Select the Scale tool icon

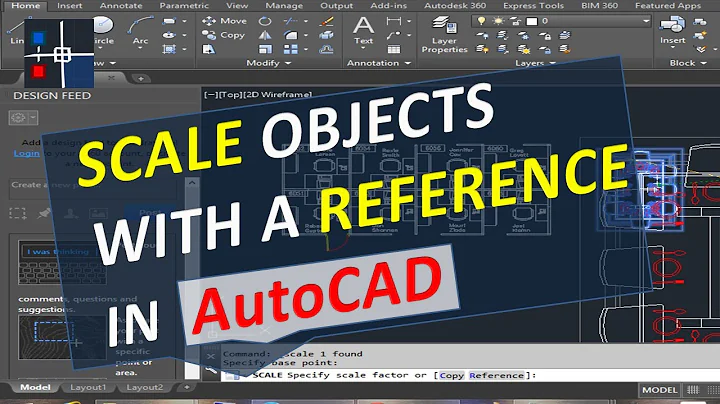point(265,49)
